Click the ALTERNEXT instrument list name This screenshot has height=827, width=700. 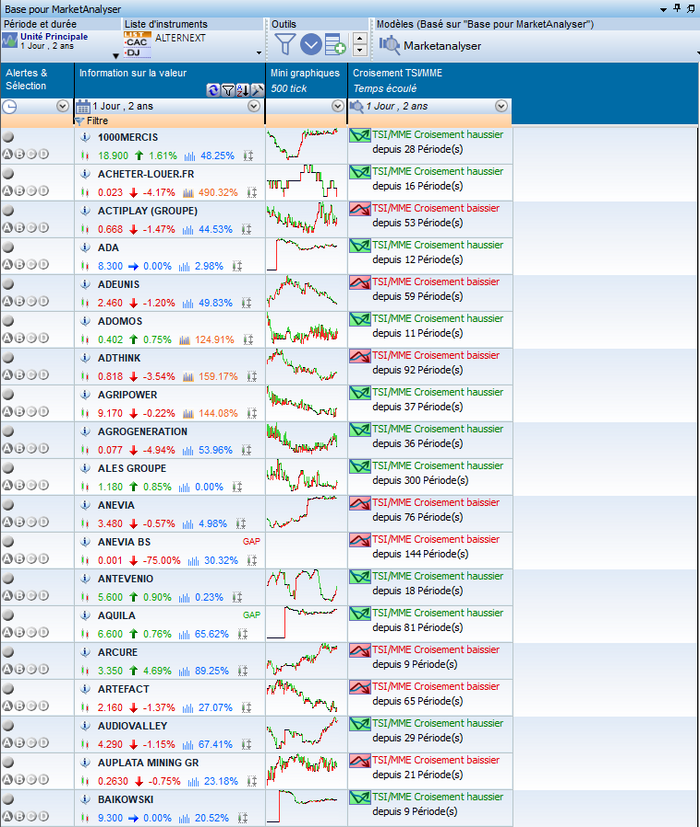pos(180,38)
